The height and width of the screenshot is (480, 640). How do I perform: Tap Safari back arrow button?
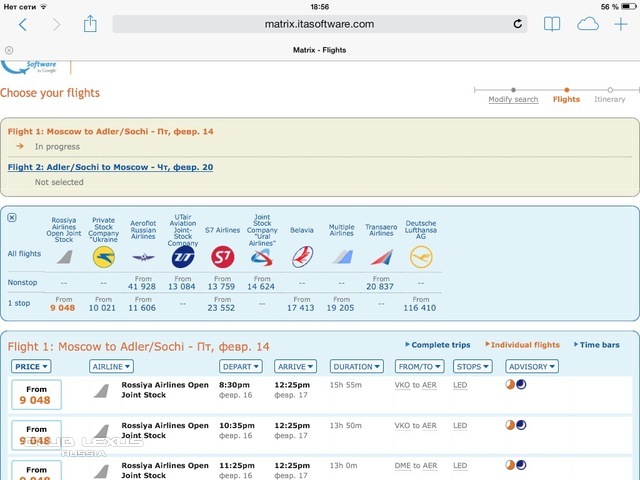point(23,24)
